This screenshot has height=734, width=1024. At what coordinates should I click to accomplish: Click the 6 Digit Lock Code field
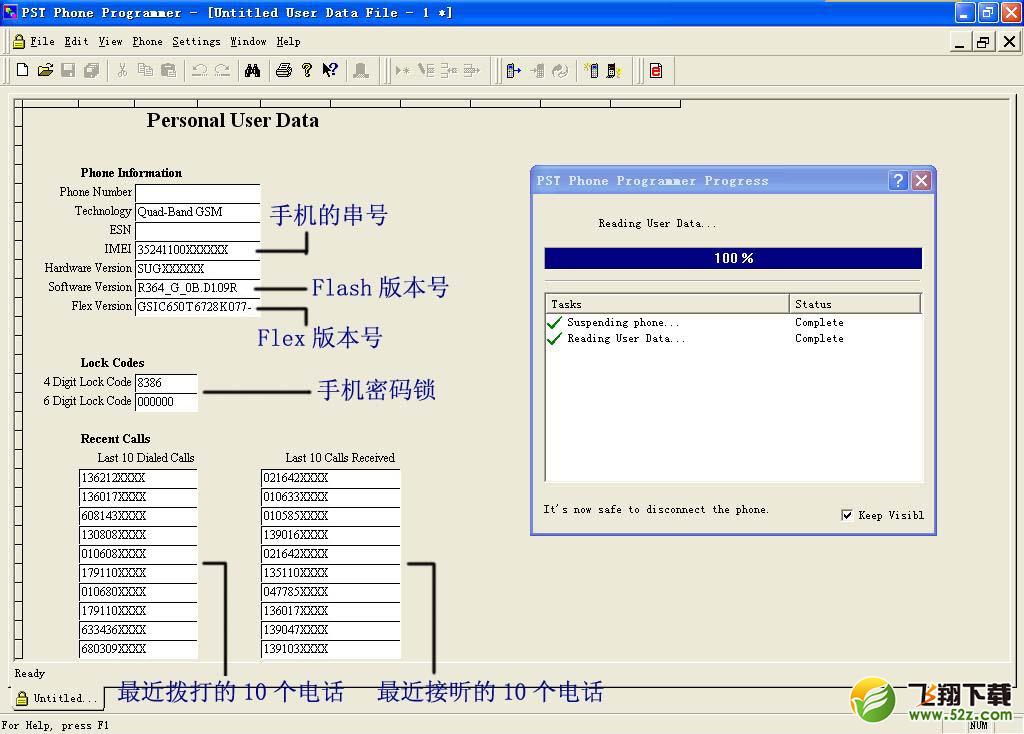(x=166, y=402)
